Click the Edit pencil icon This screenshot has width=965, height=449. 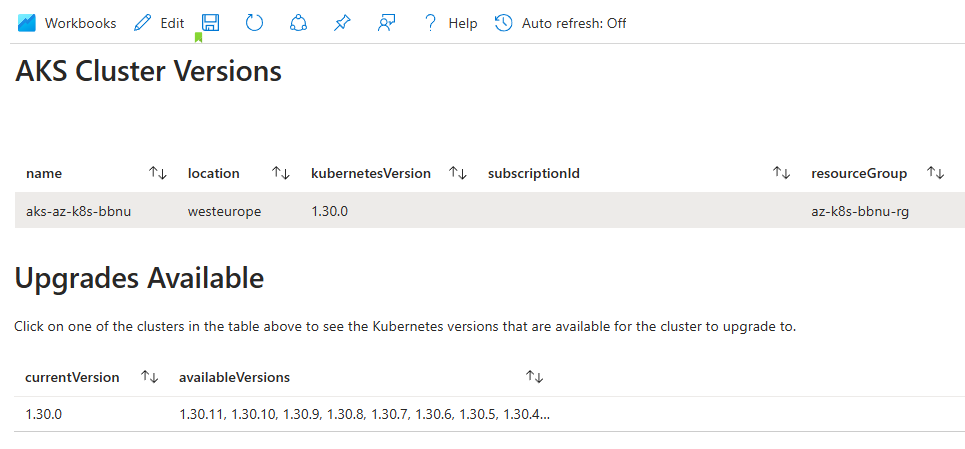click(x=142, y=23)
